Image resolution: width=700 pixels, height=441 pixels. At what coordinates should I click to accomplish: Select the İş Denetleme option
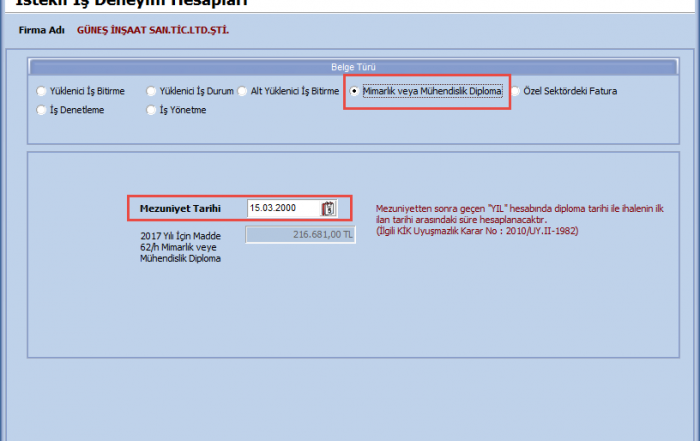coord(41,110)
